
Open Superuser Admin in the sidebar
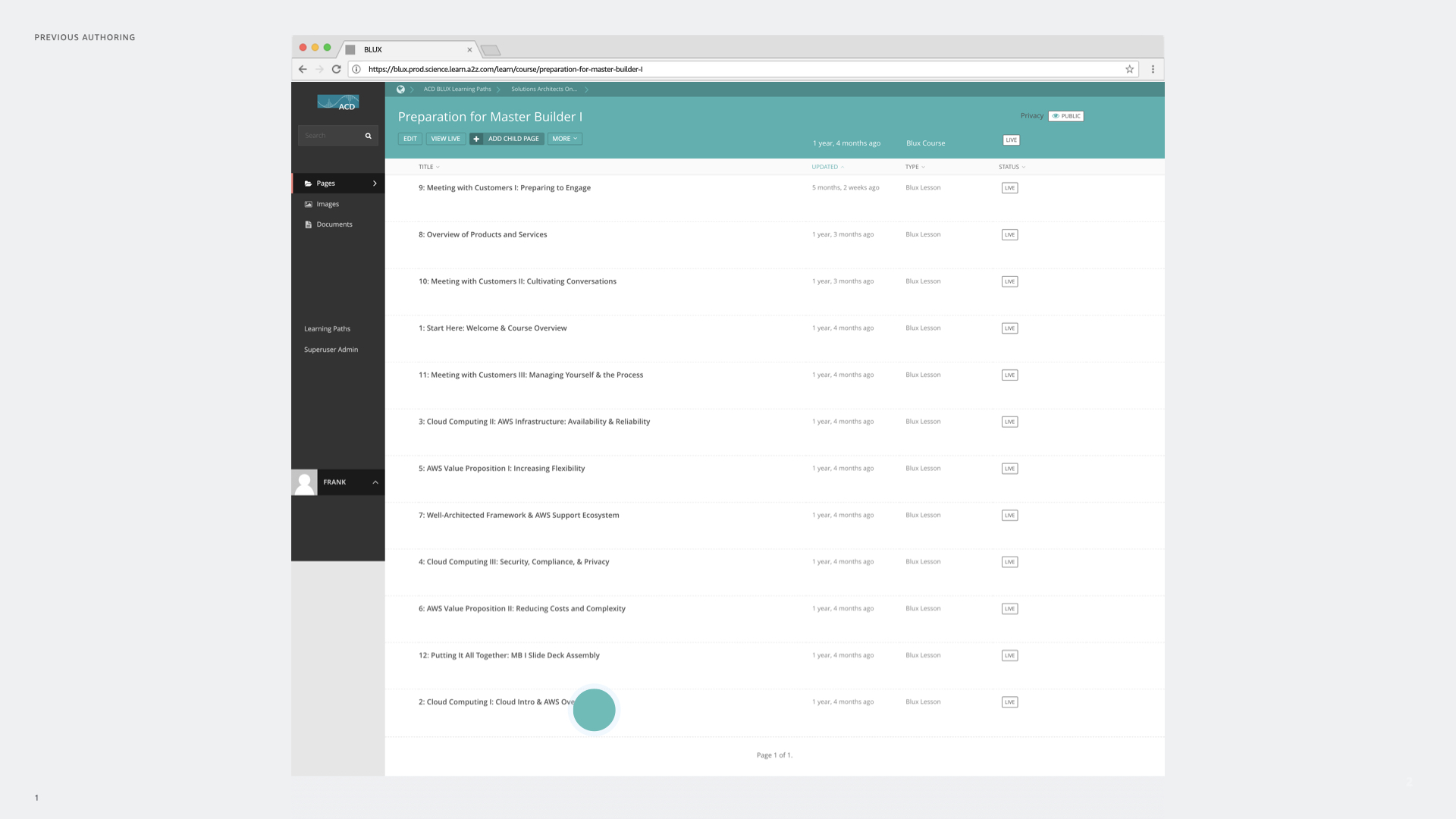[x=331, y=350]
